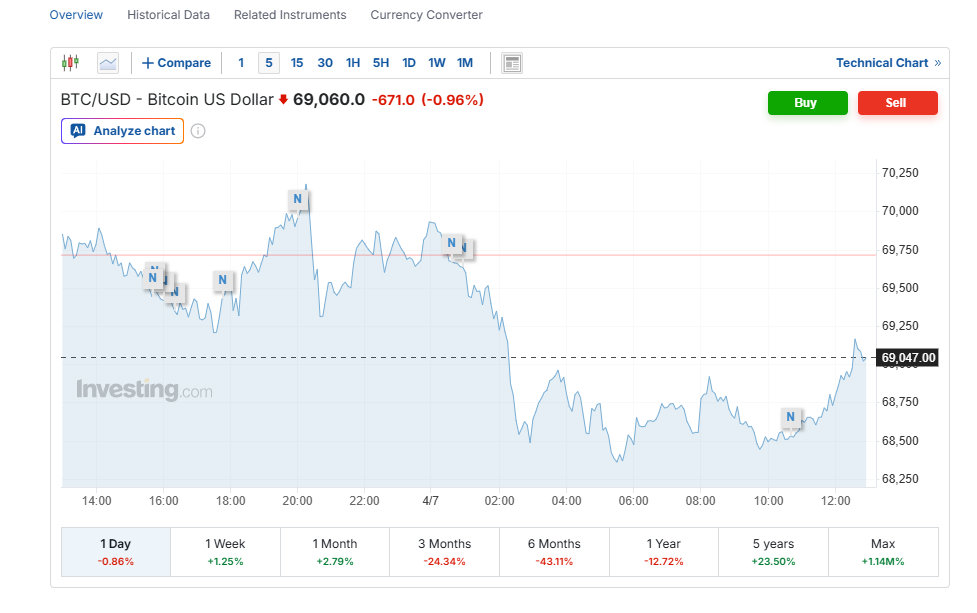Click the current price label 69,047.00
977x613 pixels.
[x=909, y=358]
